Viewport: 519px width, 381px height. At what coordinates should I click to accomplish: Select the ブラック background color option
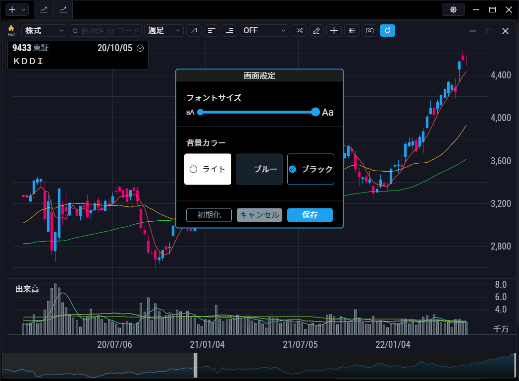click(311, 169)
